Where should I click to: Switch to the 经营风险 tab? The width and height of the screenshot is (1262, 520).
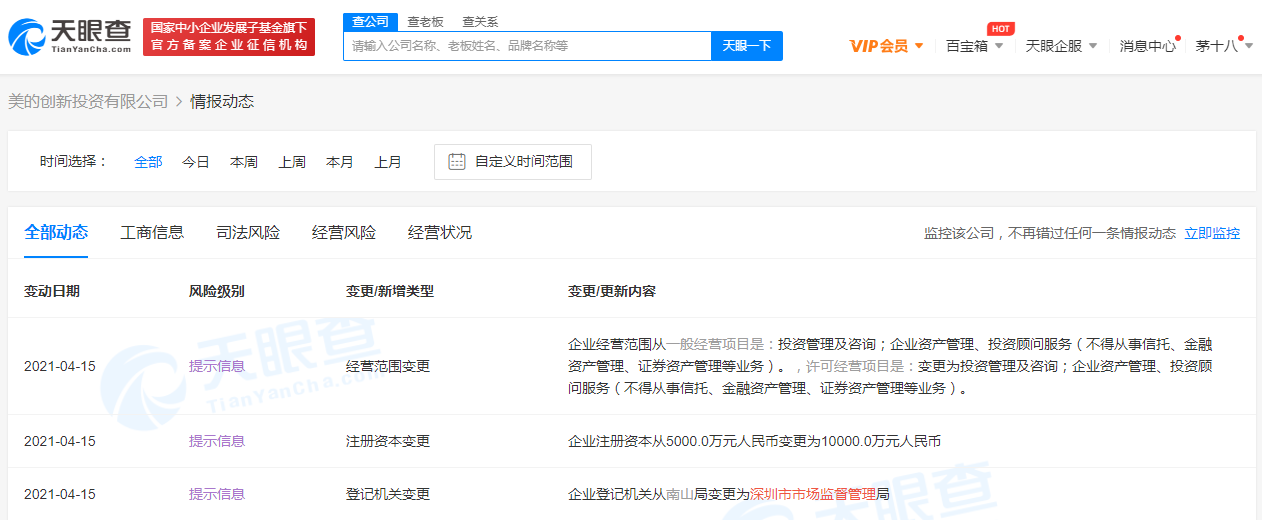click(344, 233)
